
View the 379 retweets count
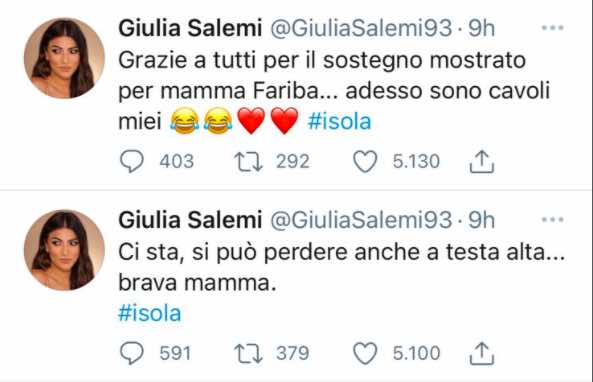[x=293, y=353]
